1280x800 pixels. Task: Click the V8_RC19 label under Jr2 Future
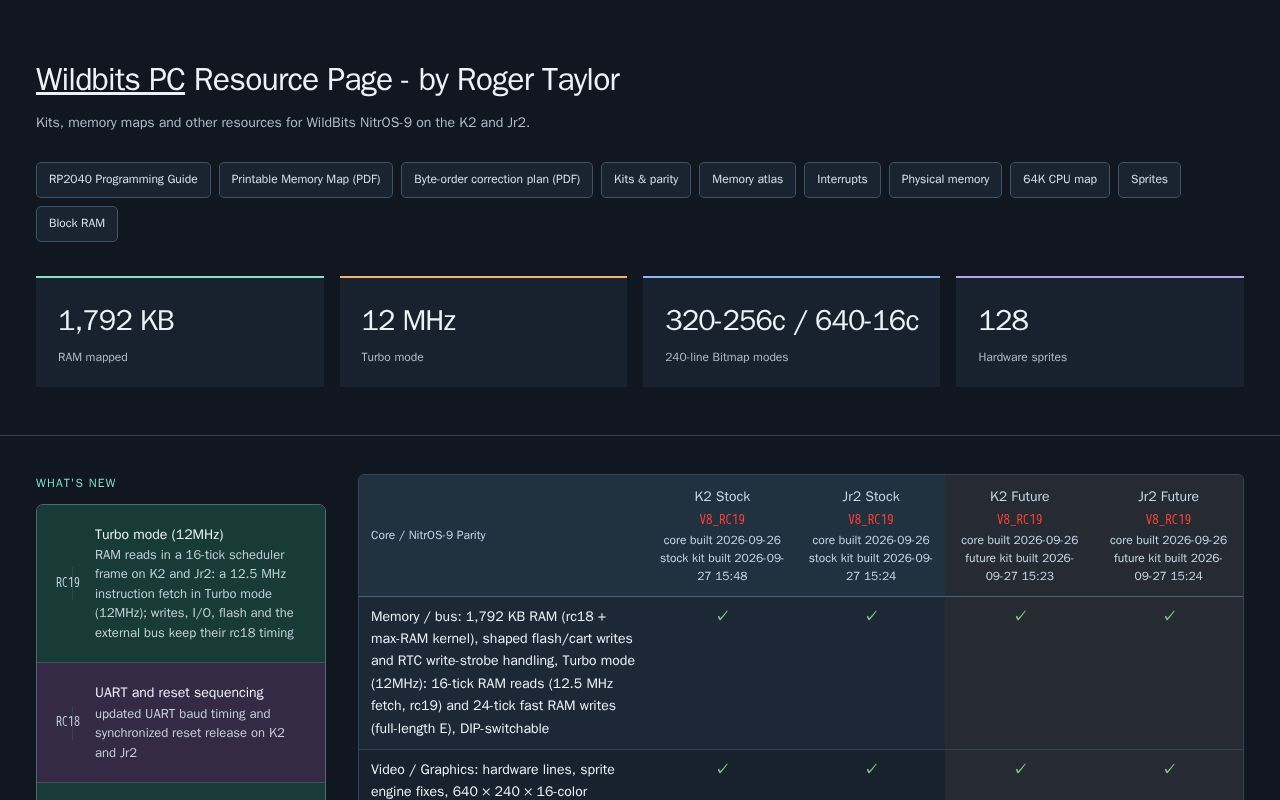click(x=1168, y=520)
